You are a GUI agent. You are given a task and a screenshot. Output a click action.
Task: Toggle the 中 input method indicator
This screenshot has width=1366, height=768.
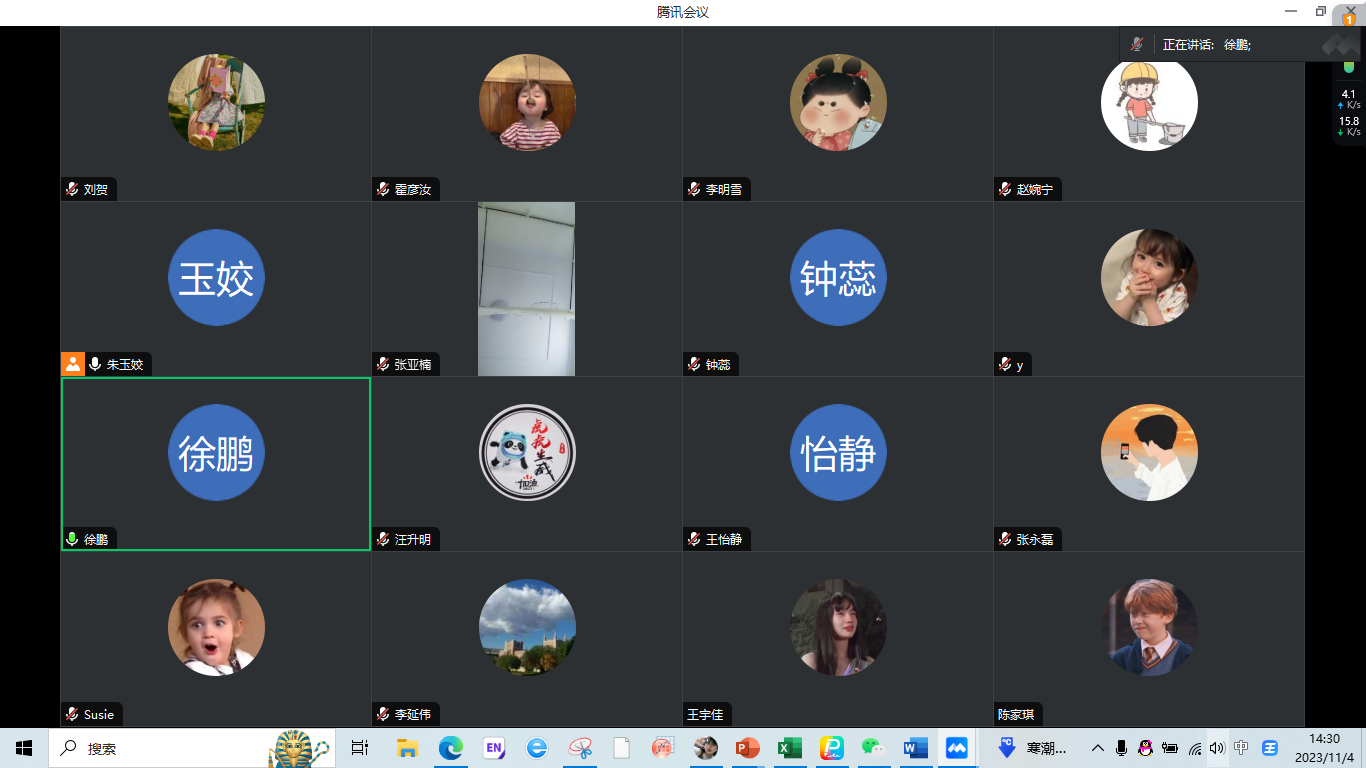click(x=1241, y=748)
